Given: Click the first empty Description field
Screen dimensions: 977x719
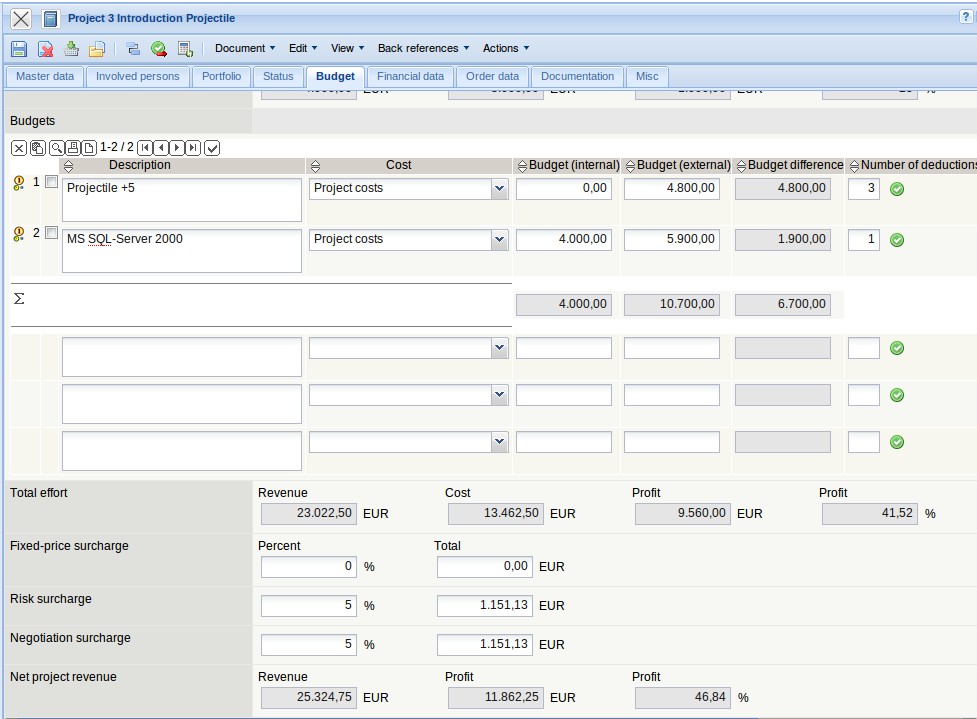Looking at the screenshot, I should (x=181, y=357).
